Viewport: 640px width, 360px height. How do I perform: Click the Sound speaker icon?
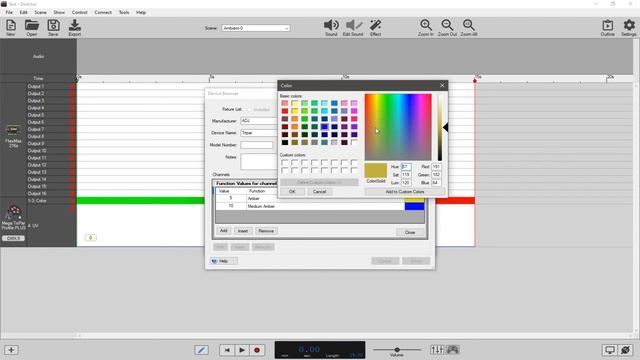click(x=331, y=25)
